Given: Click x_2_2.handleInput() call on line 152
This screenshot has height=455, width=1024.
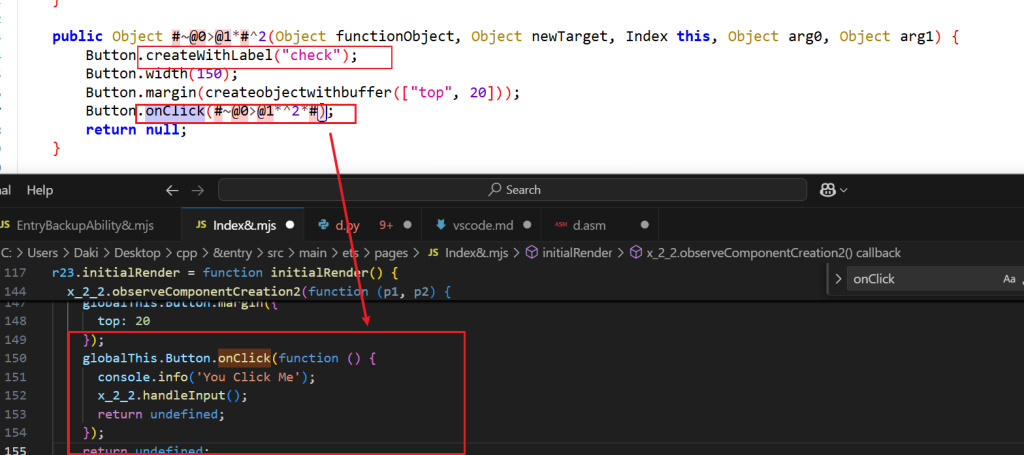Looking at the screenshot, I should (173, 395).
